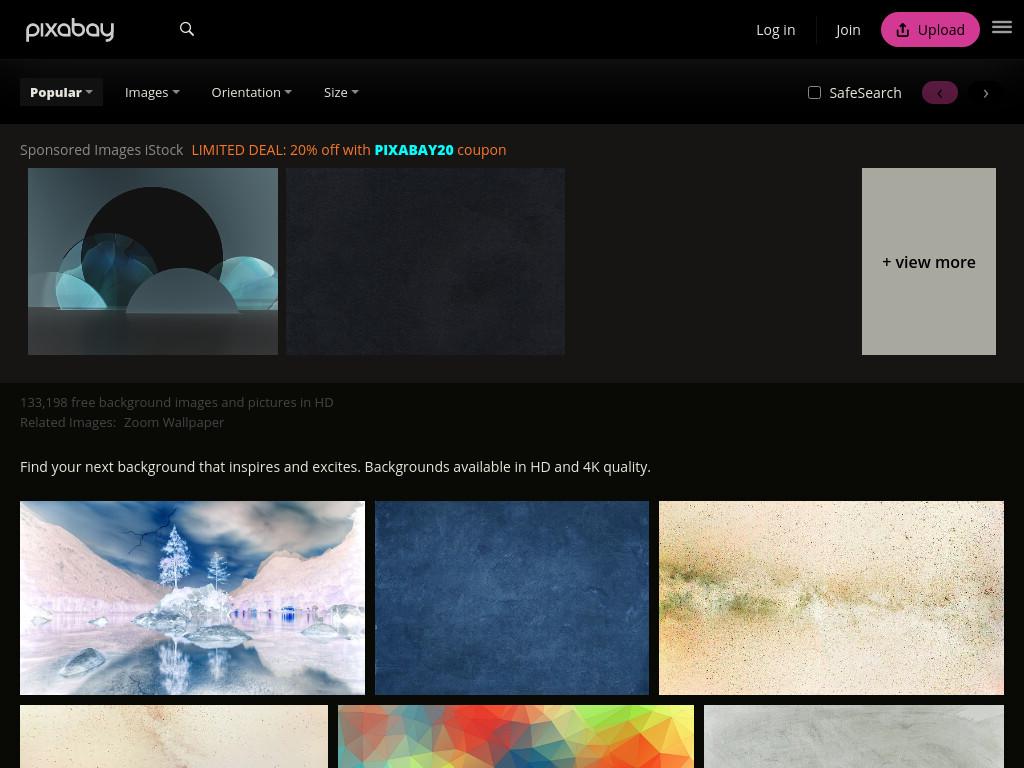Open the sponsored dark textured image

[x=425, y=262]
